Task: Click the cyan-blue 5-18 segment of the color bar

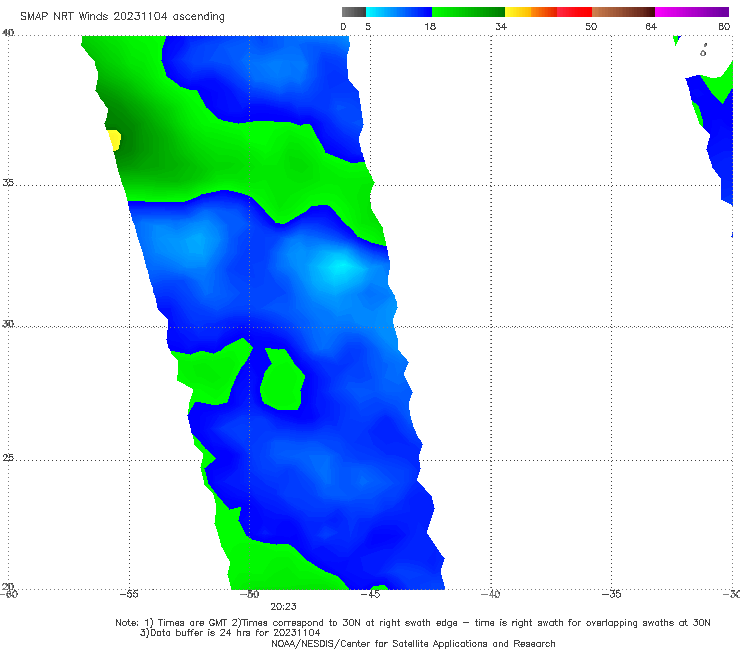Action: pyautogui.click(x=399, y=12)
